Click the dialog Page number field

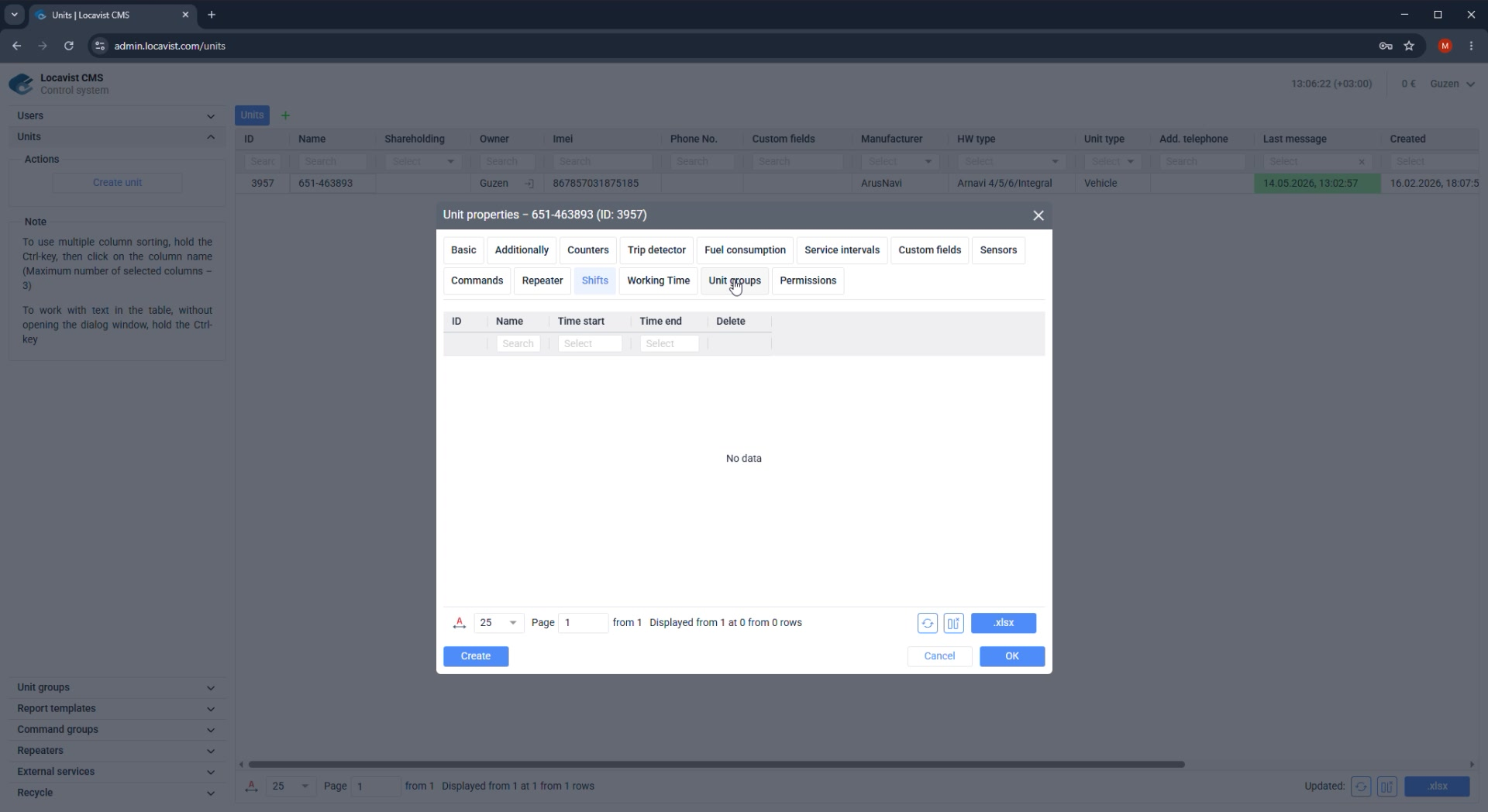click(x=583, y=623)
